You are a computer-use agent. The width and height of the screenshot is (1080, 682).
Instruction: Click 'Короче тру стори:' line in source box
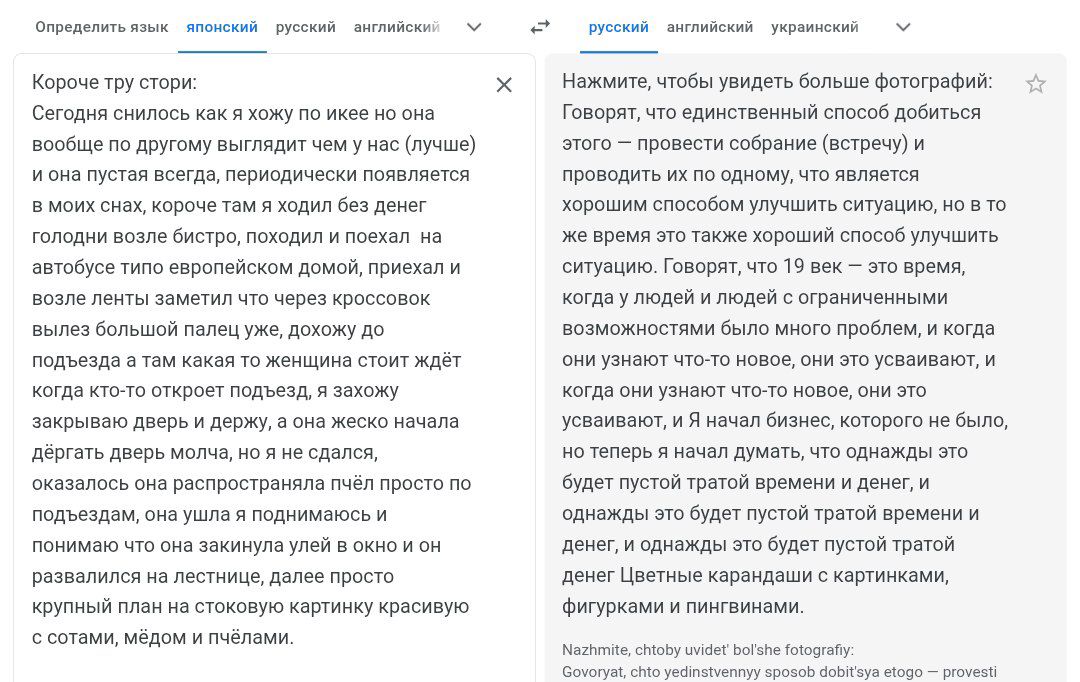point(114,83)
